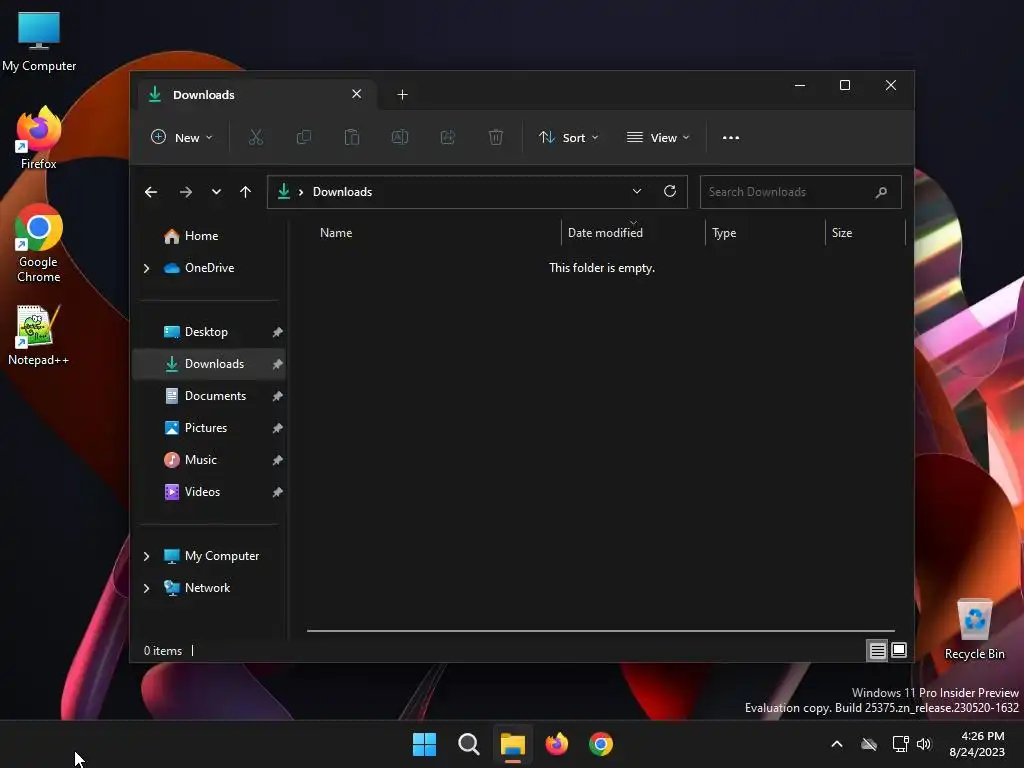The image size is (1024, 768).
Task: Open Documents in navigation pane
Action: tap(209, 396)
